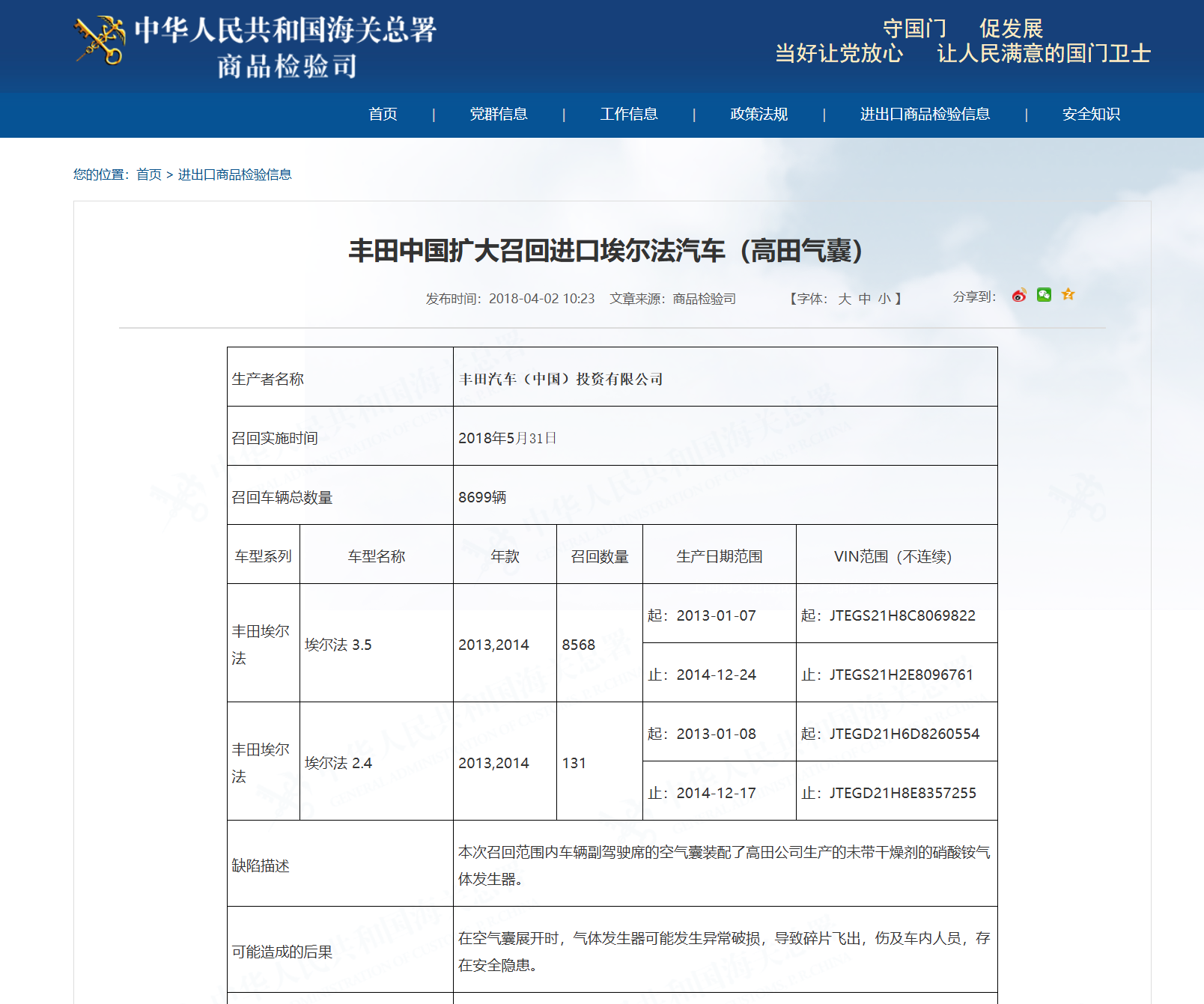The height and width of the screenshot is (1004, 1204).
Task: Open 首页 in the navigation bar
Action: 383,114
